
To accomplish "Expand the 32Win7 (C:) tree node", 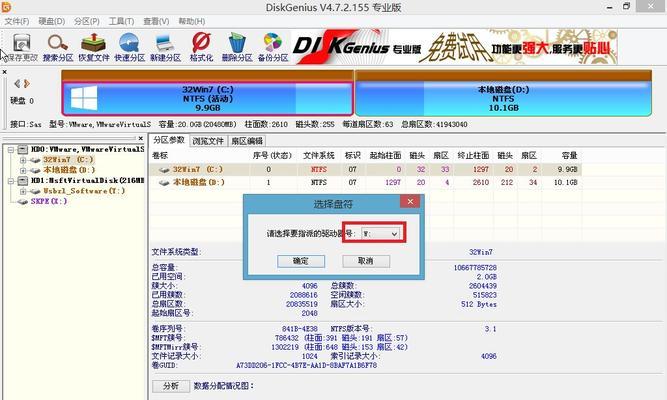I will [23, 160].
